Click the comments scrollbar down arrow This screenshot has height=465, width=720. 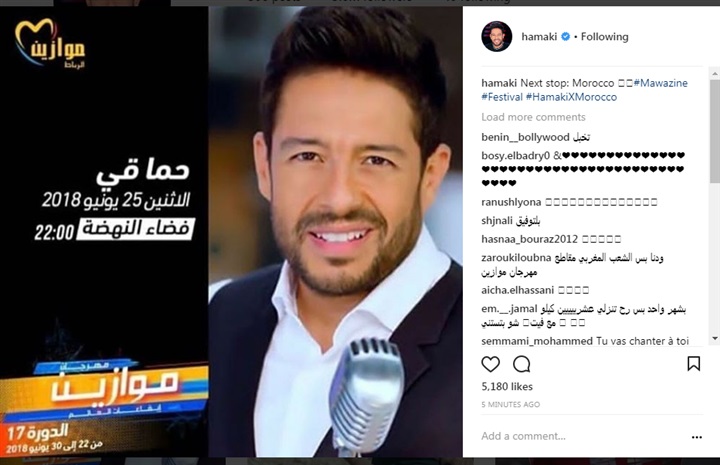[715, 339]
